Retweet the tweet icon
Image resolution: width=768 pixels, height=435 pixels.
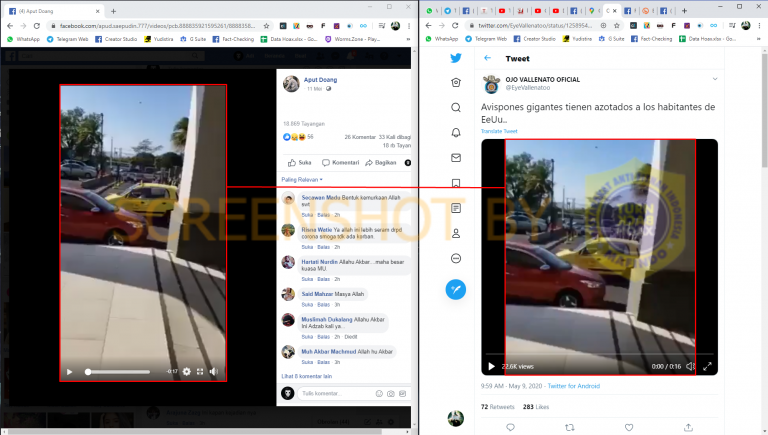570,427
